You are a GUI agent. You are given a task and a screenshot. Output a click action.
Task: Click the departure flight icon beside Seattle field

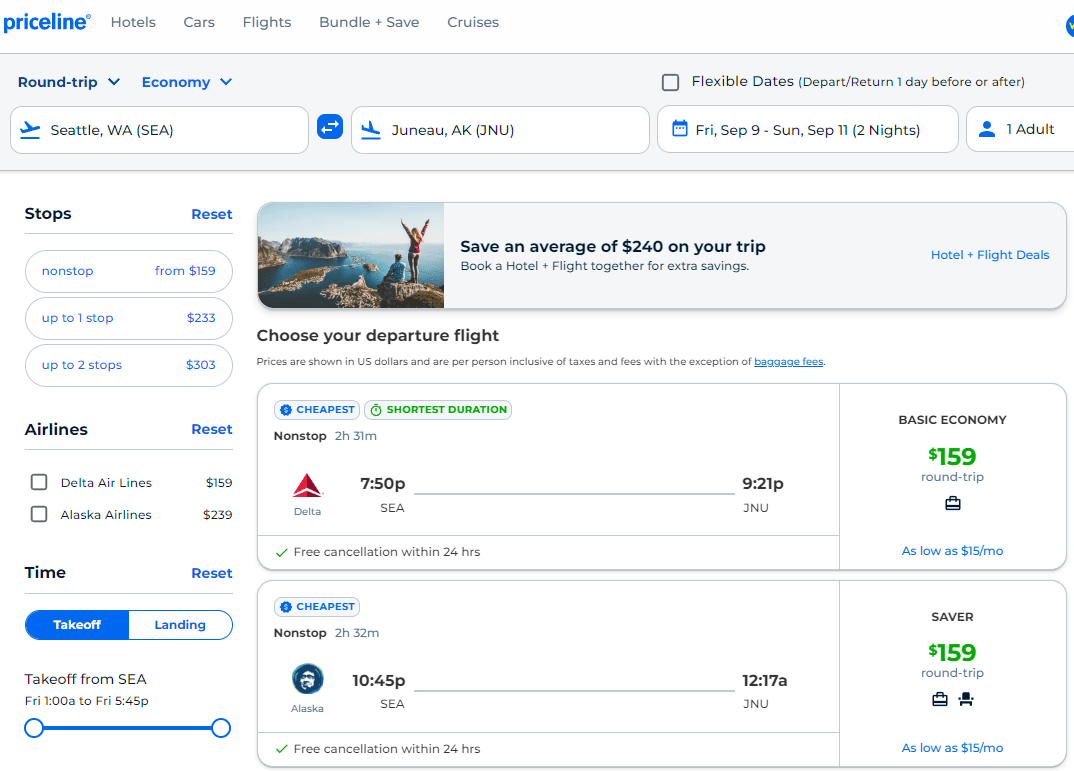click(30, 129)
